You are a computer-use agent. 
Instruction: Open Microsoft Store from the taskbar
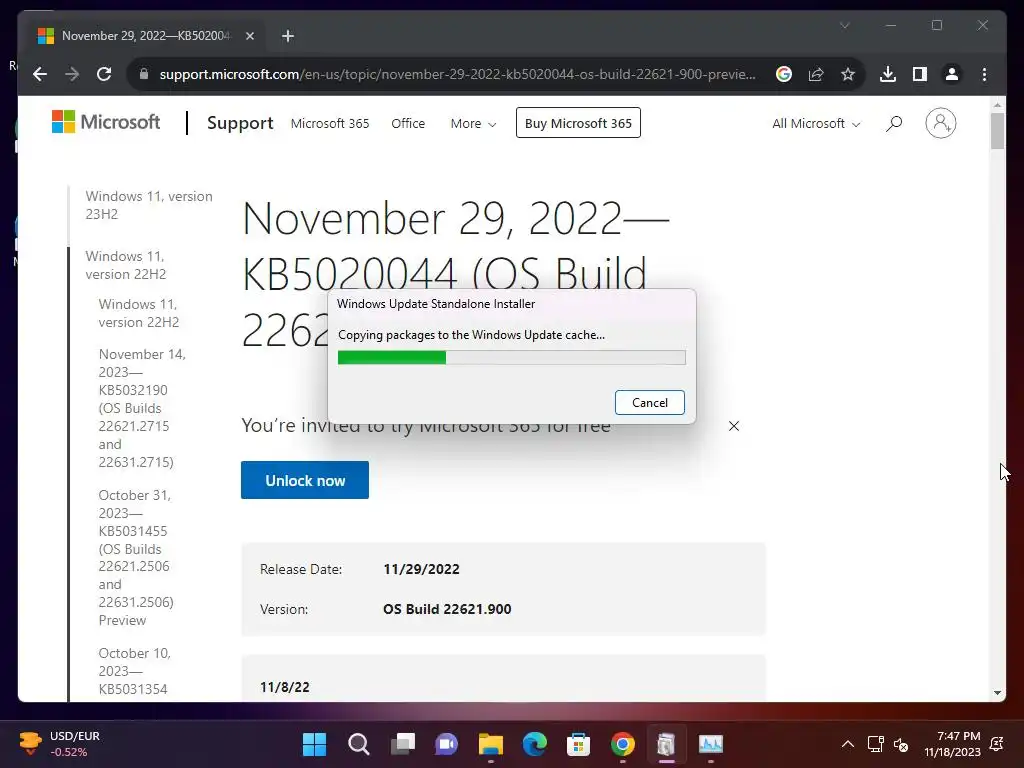tap(579, 744)
